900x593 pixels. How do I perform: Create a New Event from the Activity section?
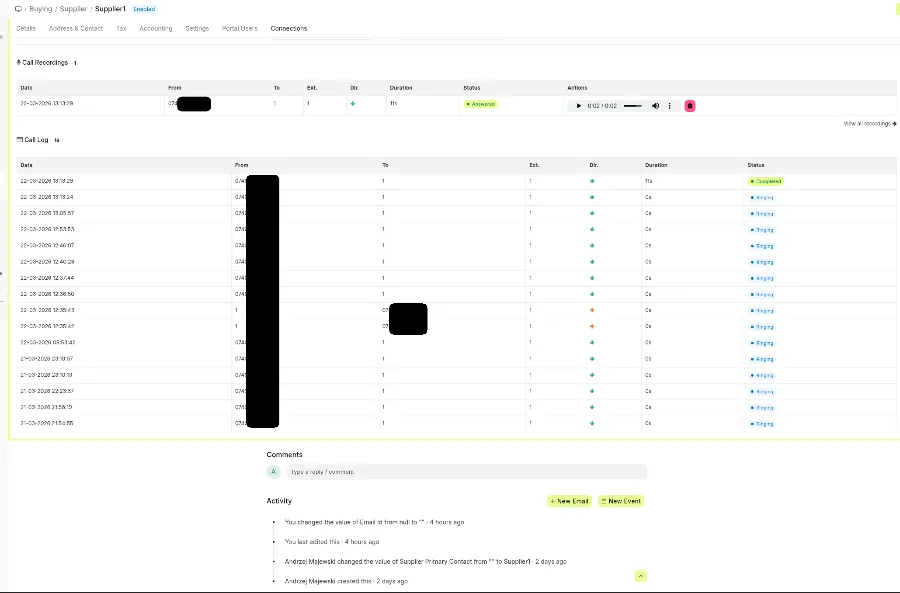621,501
